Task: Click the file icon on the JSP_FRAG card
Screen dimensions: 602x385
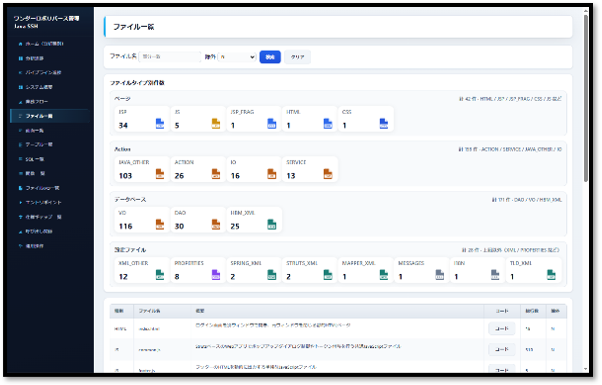Action: [272, 124]
